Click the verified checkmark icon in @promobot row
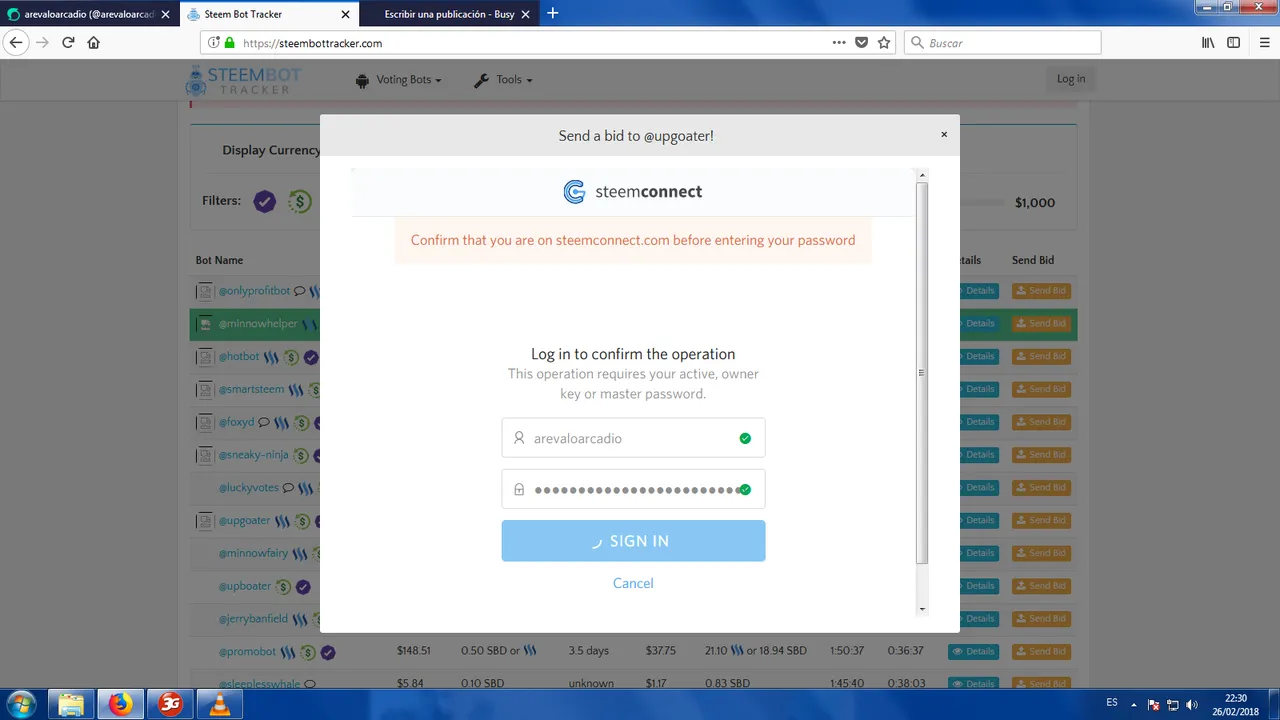Screen dimensions: 1280x720 tap(327, 652)
